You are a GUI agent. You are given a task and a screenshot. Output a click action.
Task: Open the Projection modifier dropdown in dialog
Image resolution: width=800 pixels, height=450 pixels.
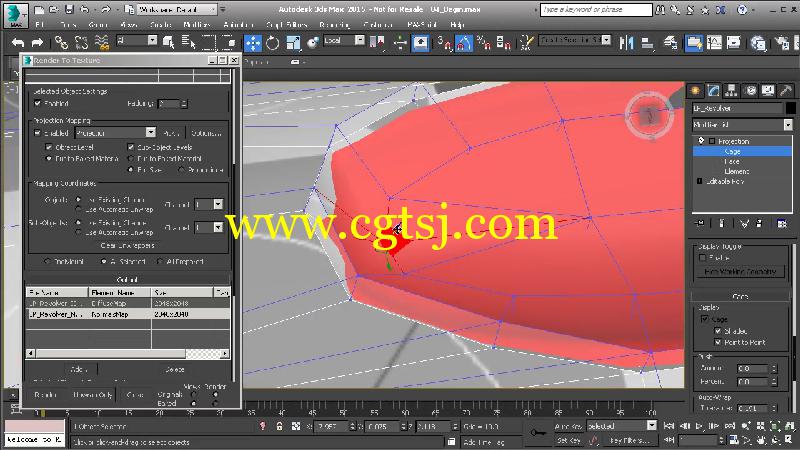click(x=115, y=133)
